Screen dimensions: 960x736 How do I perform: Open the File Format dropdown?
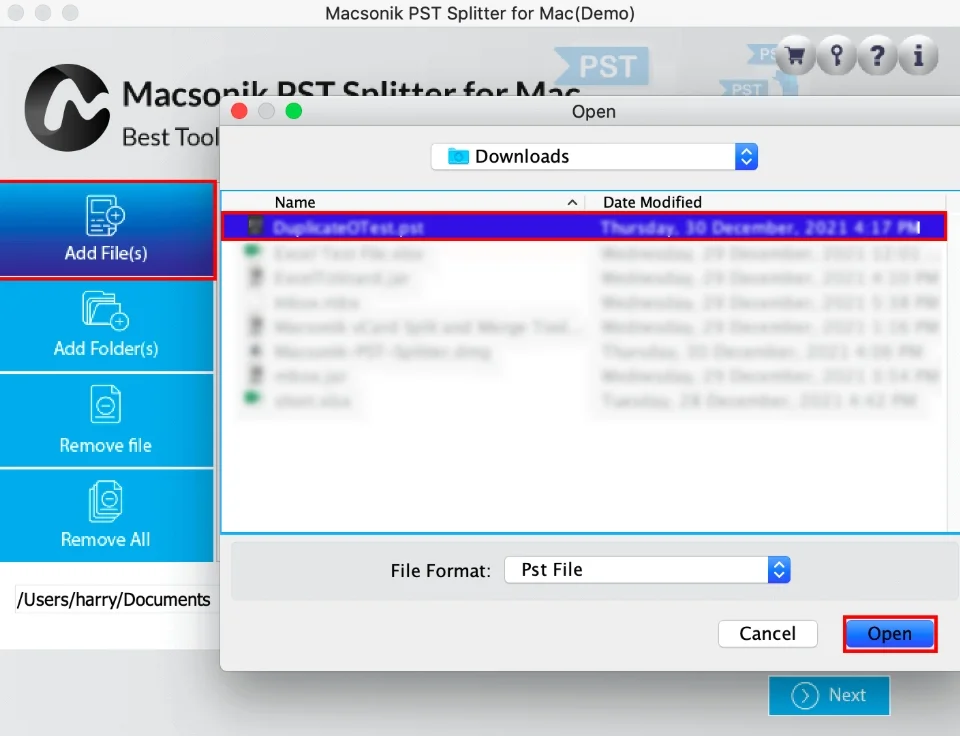[x=647, y=570]
